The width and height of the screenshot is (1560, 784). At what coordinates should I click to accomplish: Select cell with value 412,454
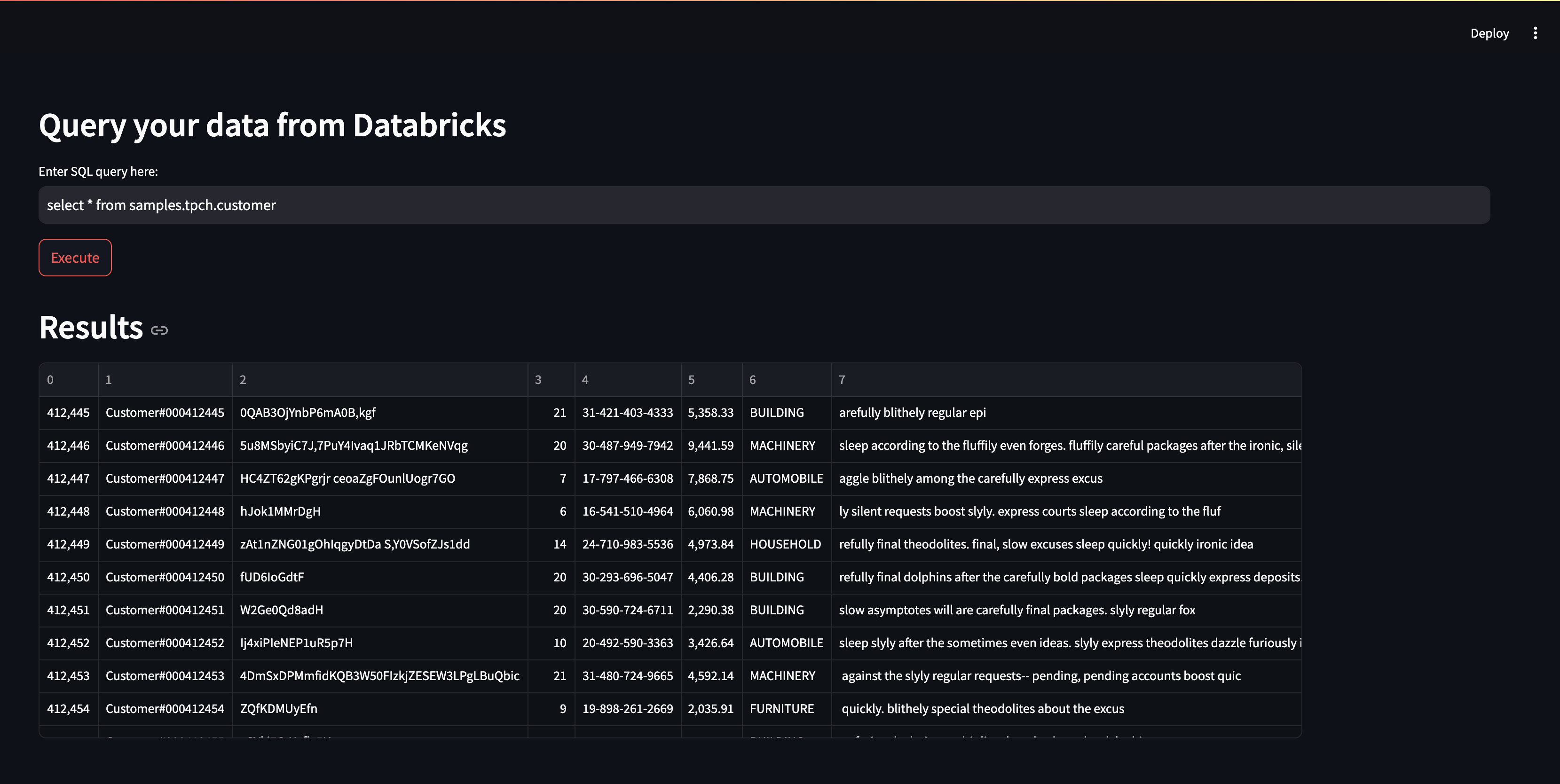point(69,709)
